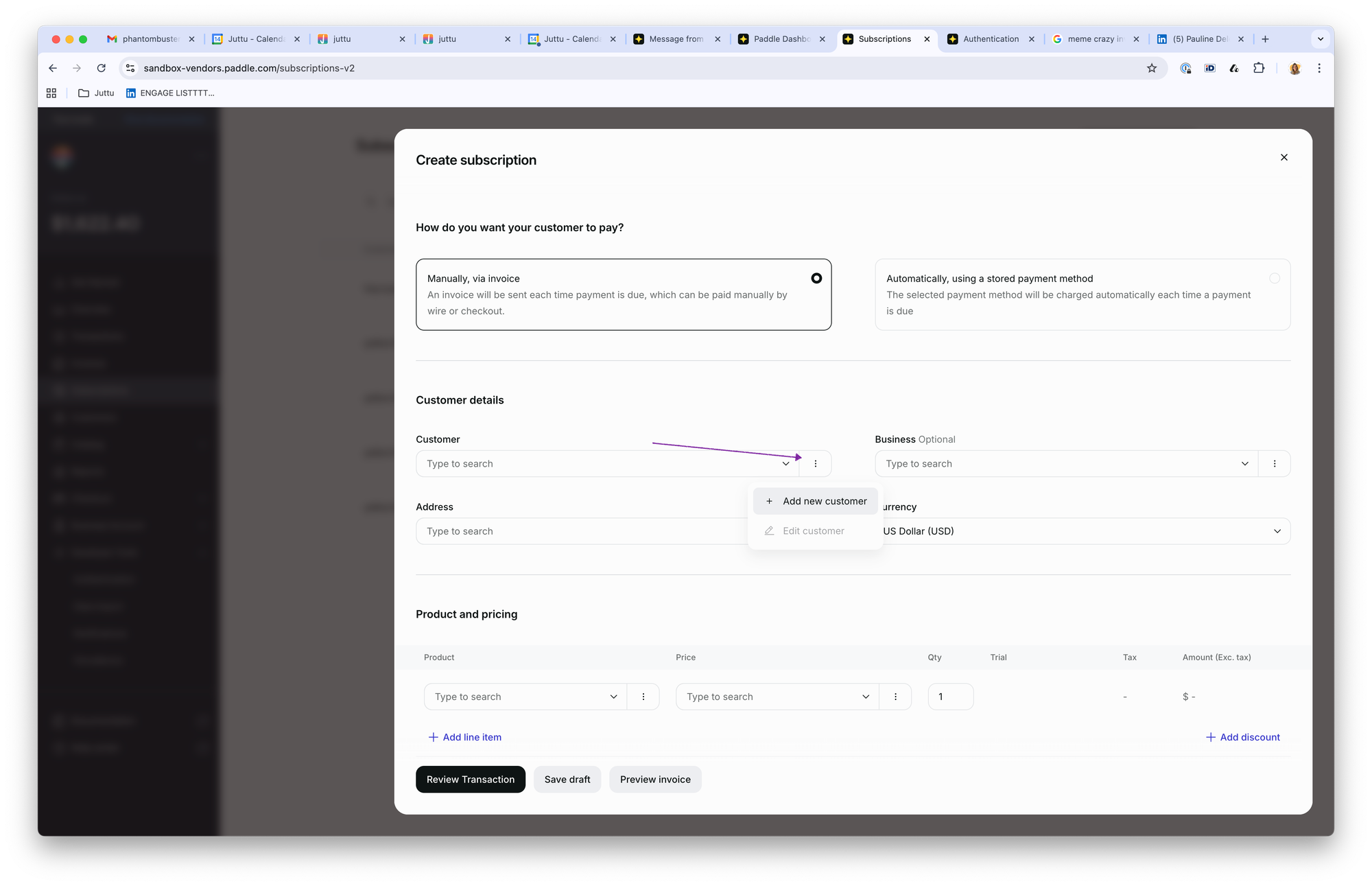Click Price field kebab menu icon
Viewport: 1372px width, 886px height.
895,697
